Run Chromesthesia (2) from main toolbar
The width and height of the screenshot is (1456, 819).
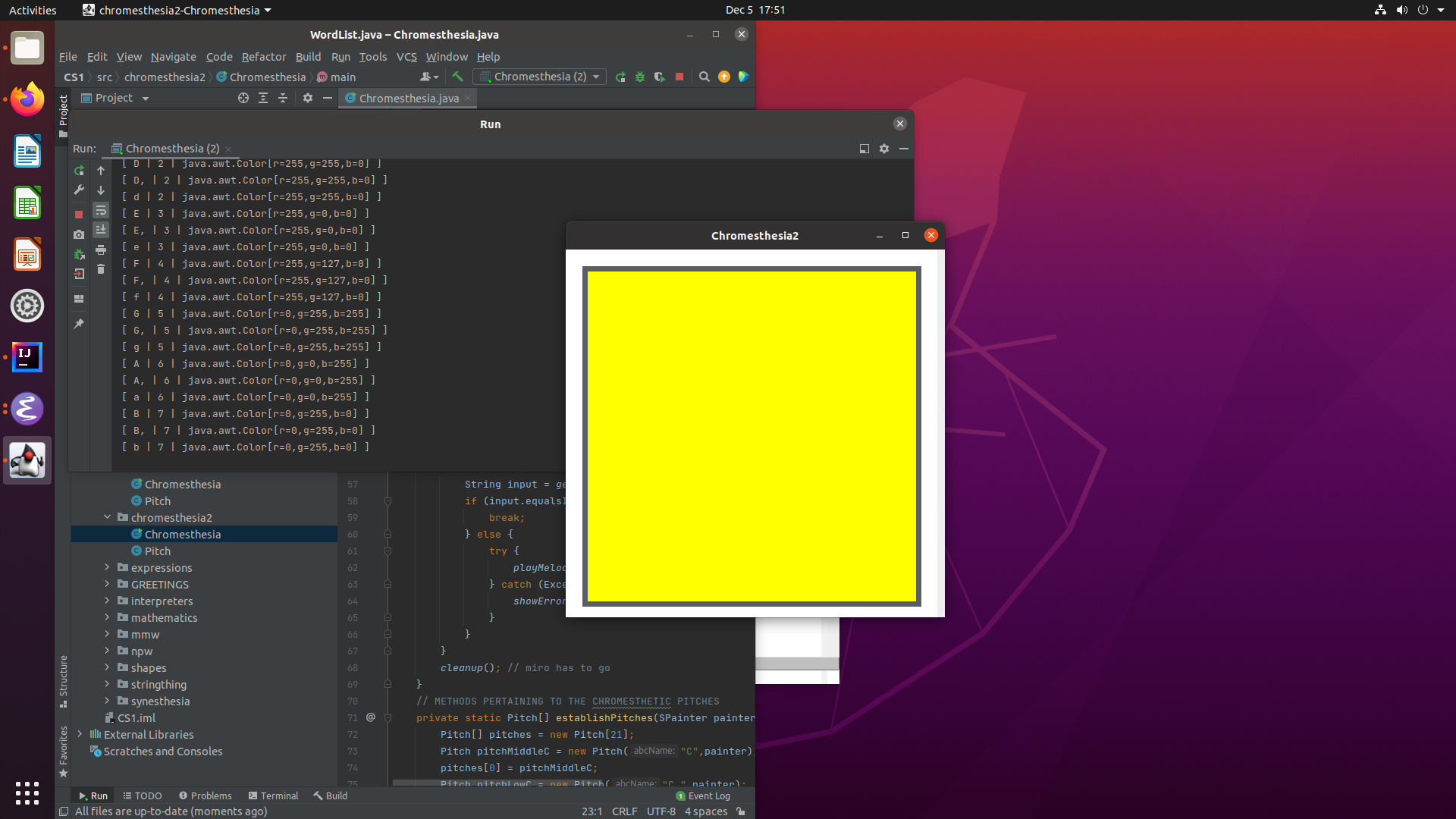[621, 77]
